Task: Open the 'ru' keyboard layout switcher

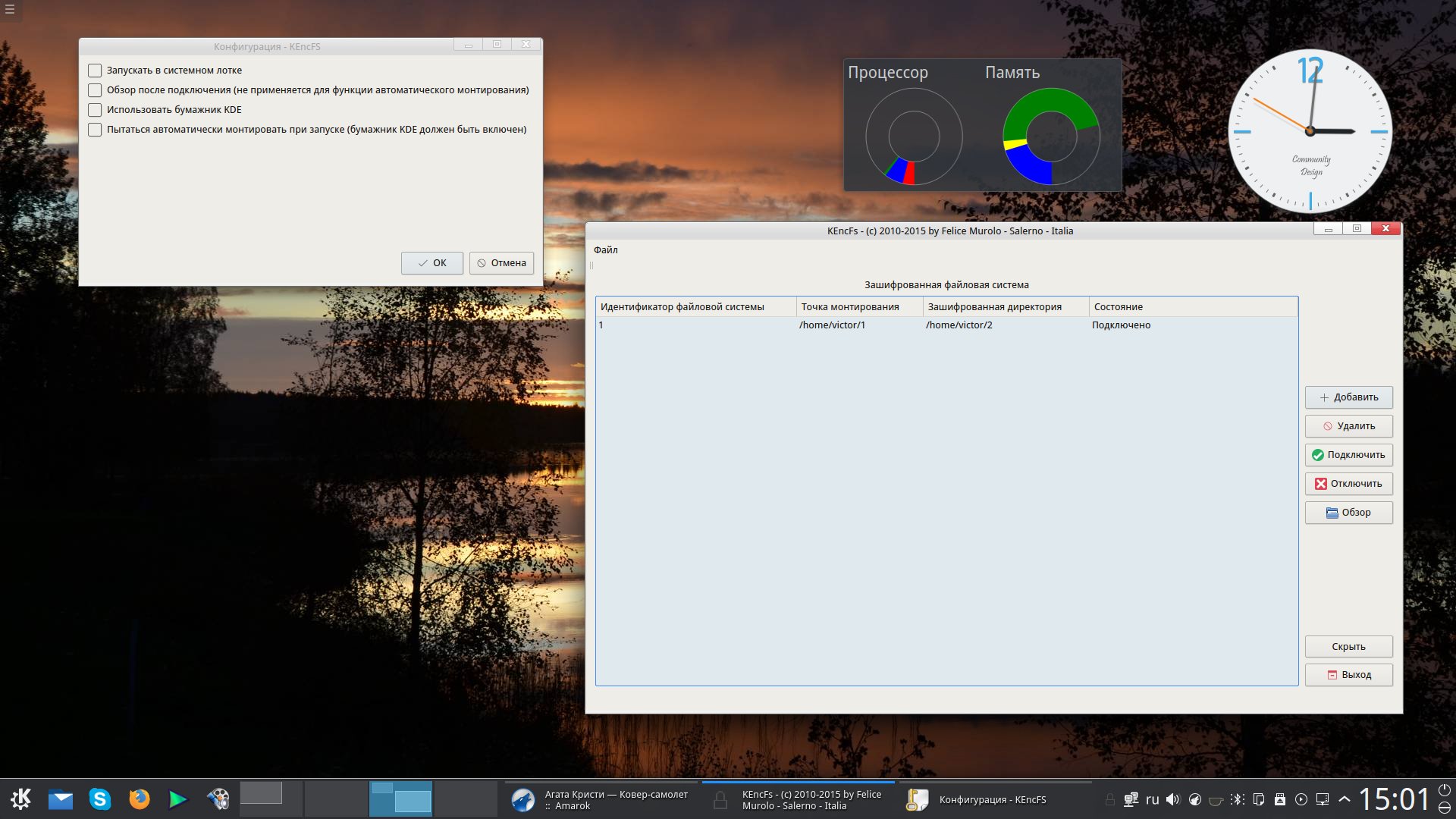Action: (1152, 799)
